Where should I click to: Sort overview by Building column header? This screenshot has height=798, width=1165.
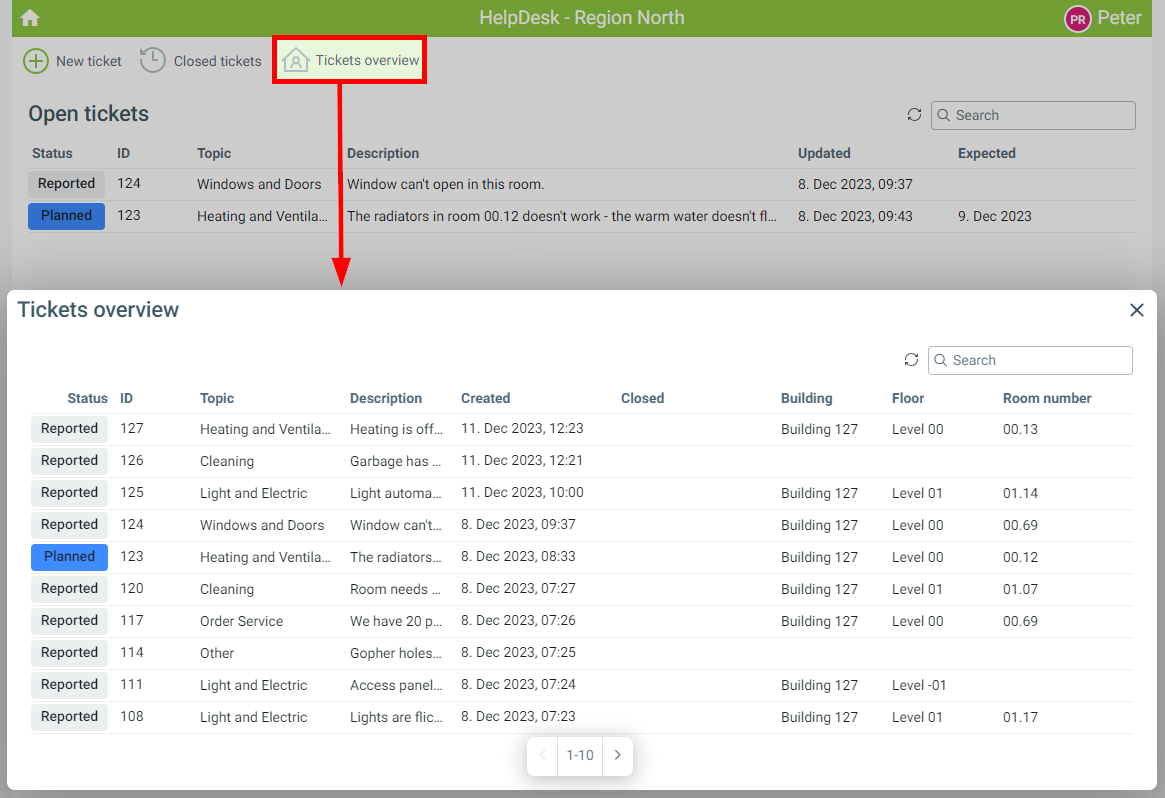coord(806,398)
